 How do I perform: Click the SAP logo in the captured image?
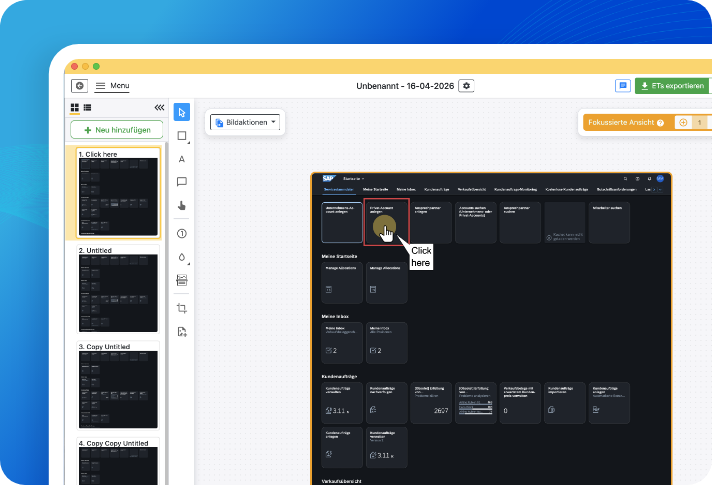[x=328, y=178]
